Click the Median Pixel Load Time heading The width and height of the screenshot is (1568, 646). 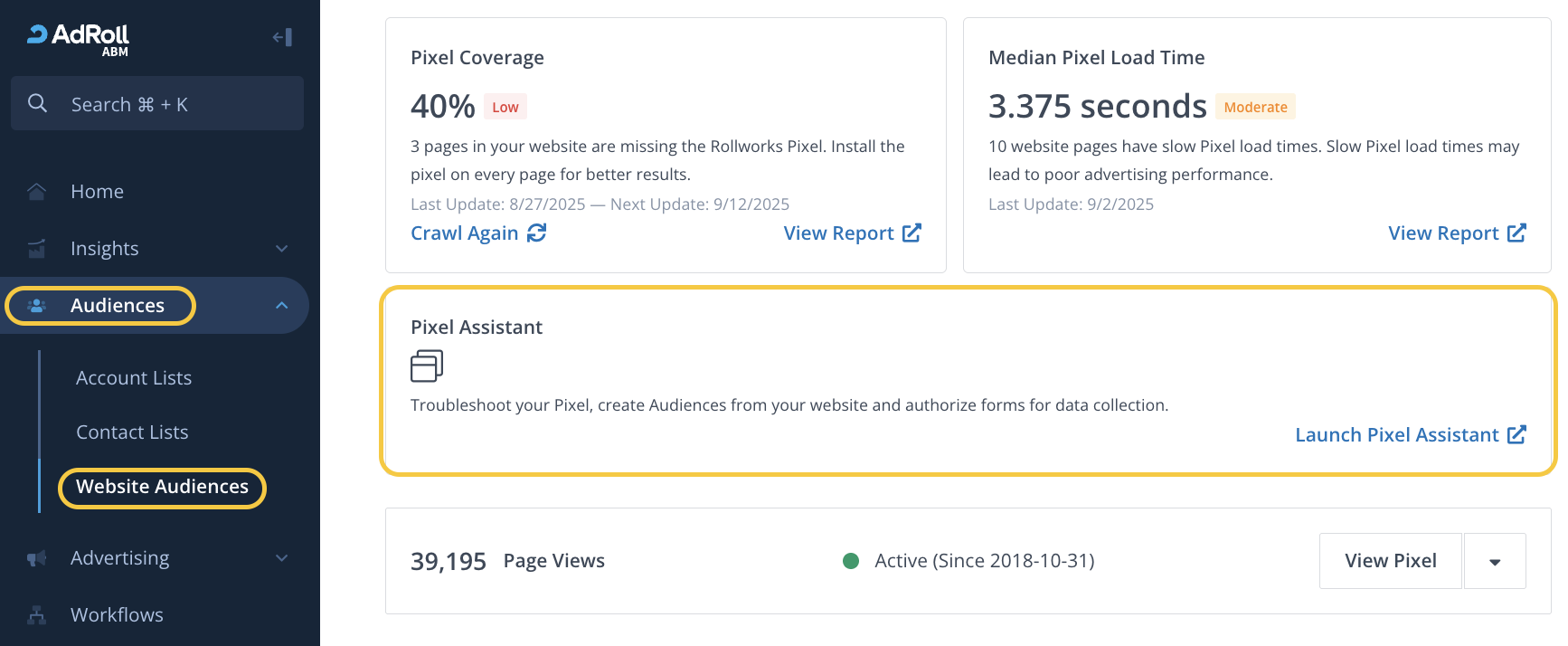pyautogui.click(x=1097, y=58)
